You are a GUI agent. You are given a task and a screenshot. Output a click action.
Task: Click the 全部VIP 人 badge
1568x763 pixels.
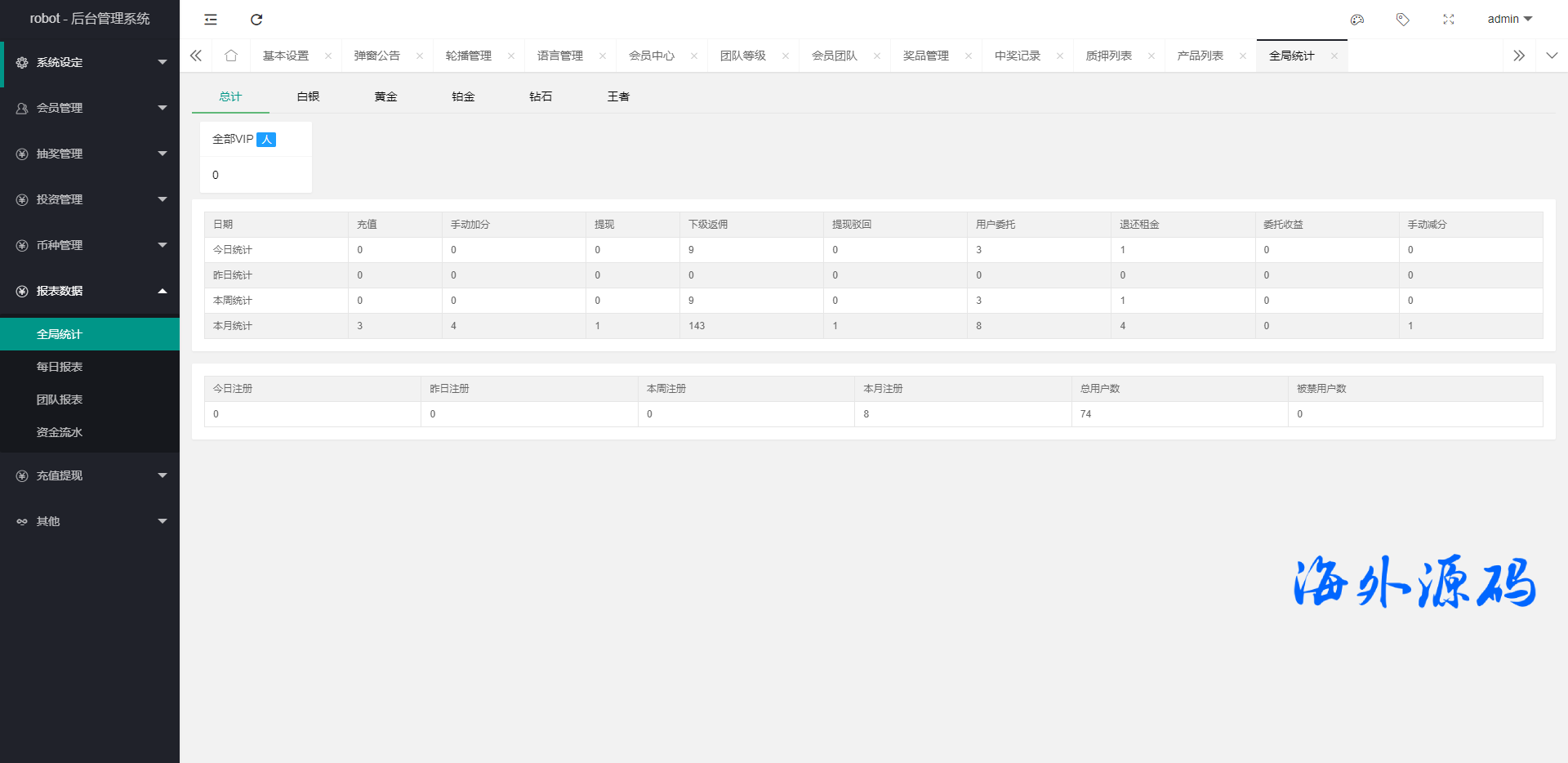point(266,140)
